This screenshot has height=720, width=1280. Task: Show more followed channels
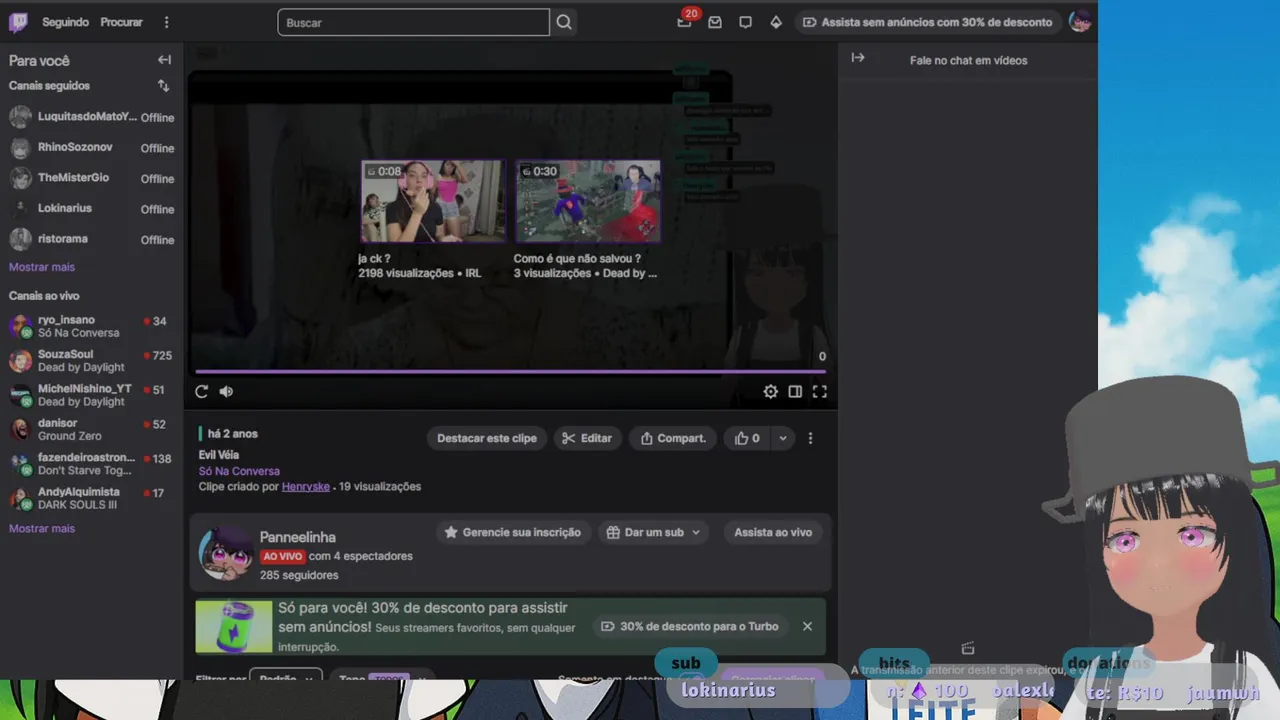42,267
